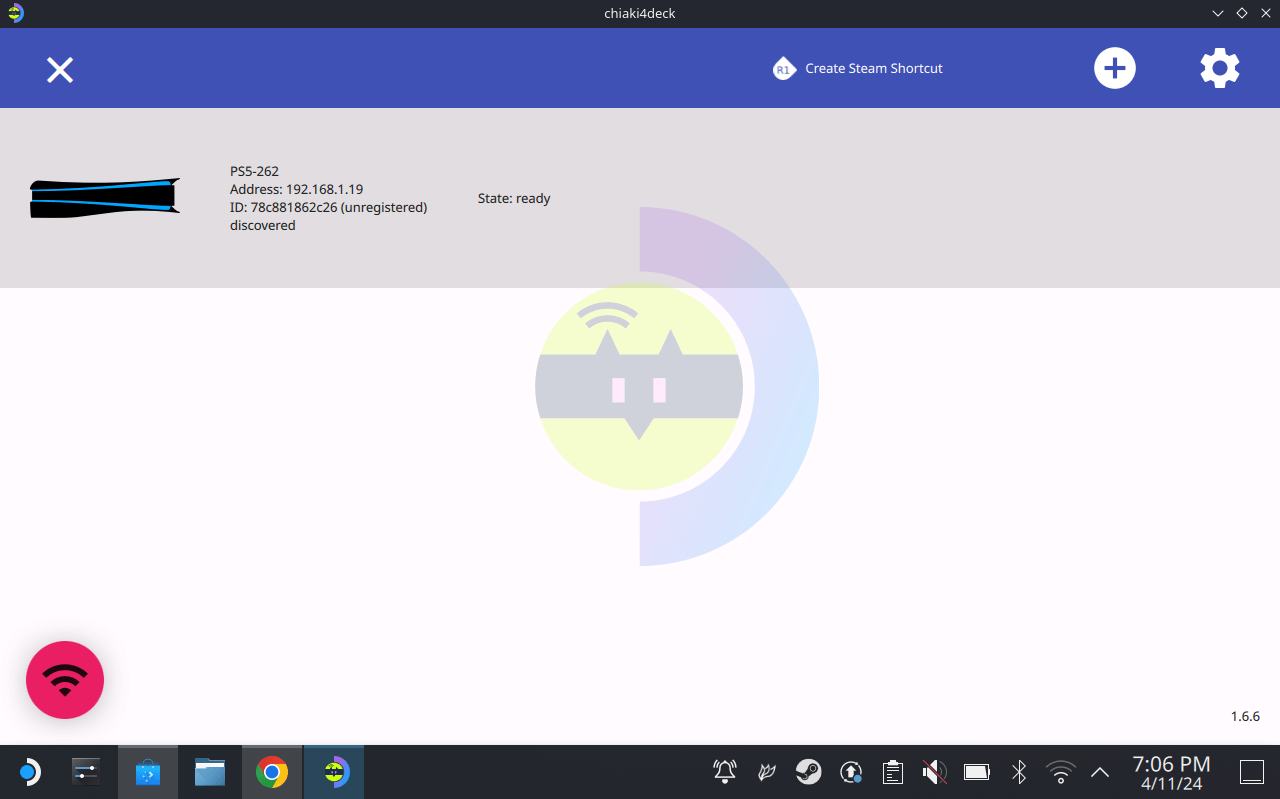1280x799 pixels.
Task: Click the ID: 78c881862c26 (unregistered) line
Action: 328,207
